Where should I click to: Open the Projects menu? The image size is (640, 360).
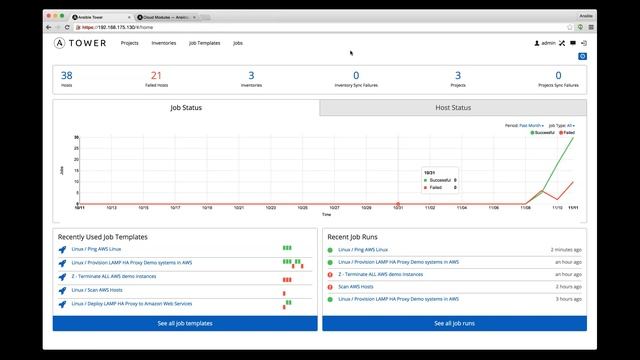click(x=129, y=43)
